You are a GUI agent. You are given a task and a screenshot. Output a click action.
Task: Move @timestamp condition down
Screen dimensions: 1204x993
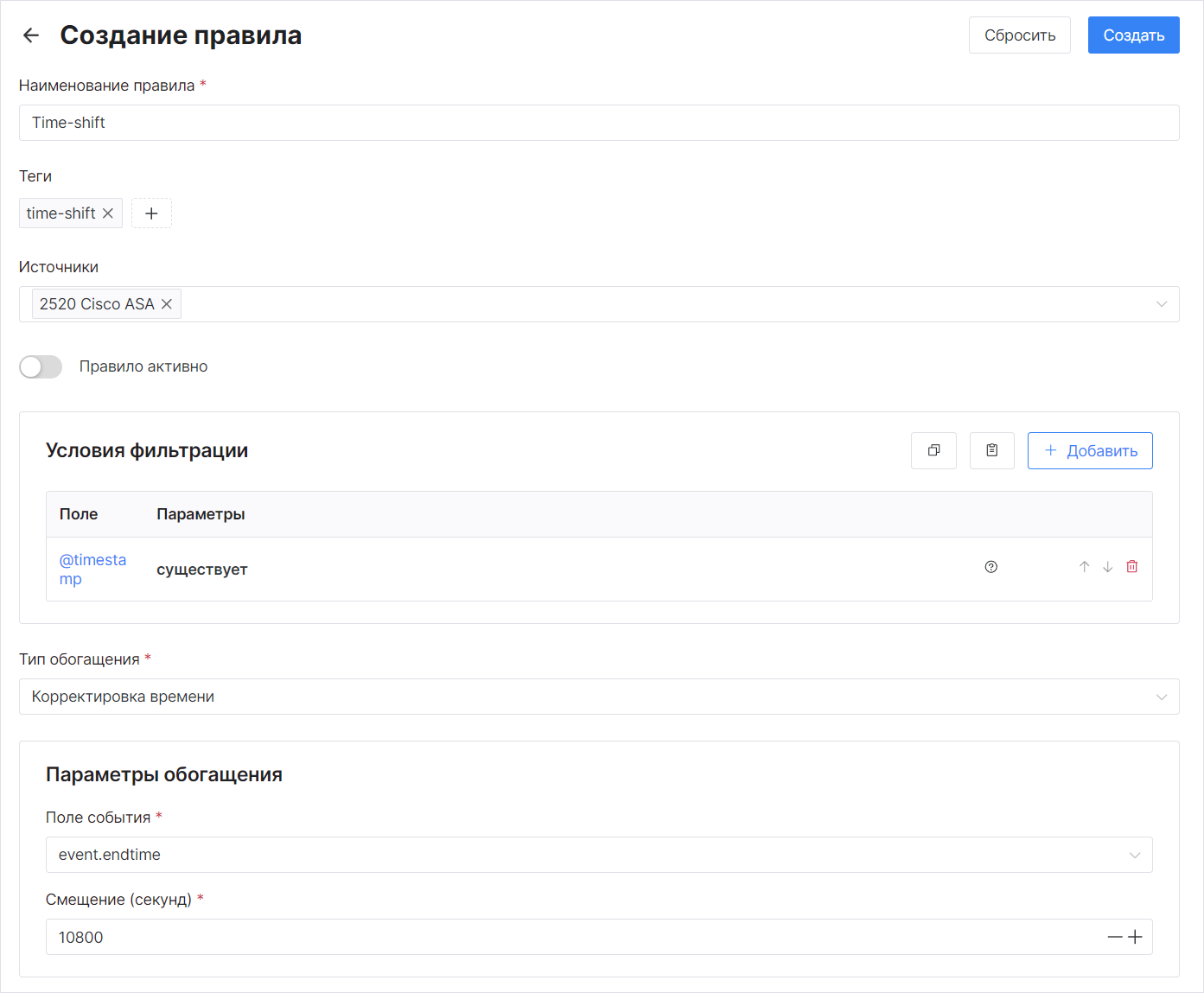(x=1107, y=567)
